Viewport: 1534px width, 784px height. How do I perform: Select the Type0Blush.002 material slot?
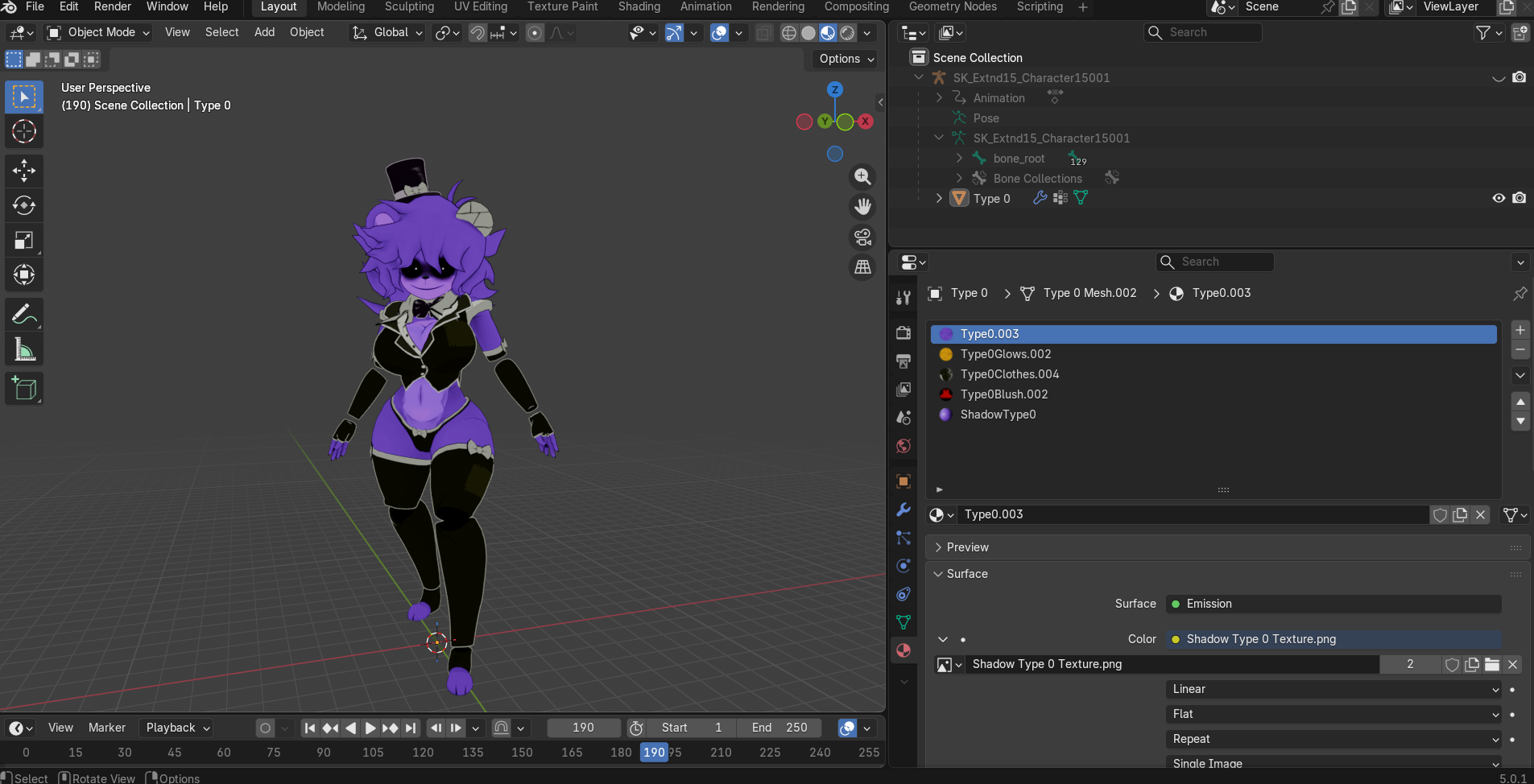pyautogui.click(x=1214, y=394)
